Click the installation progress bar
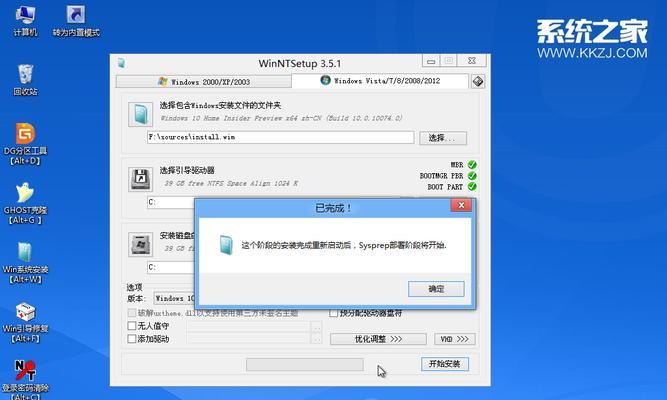This screenshot has height=400, width=667. (x=305, y=365)
